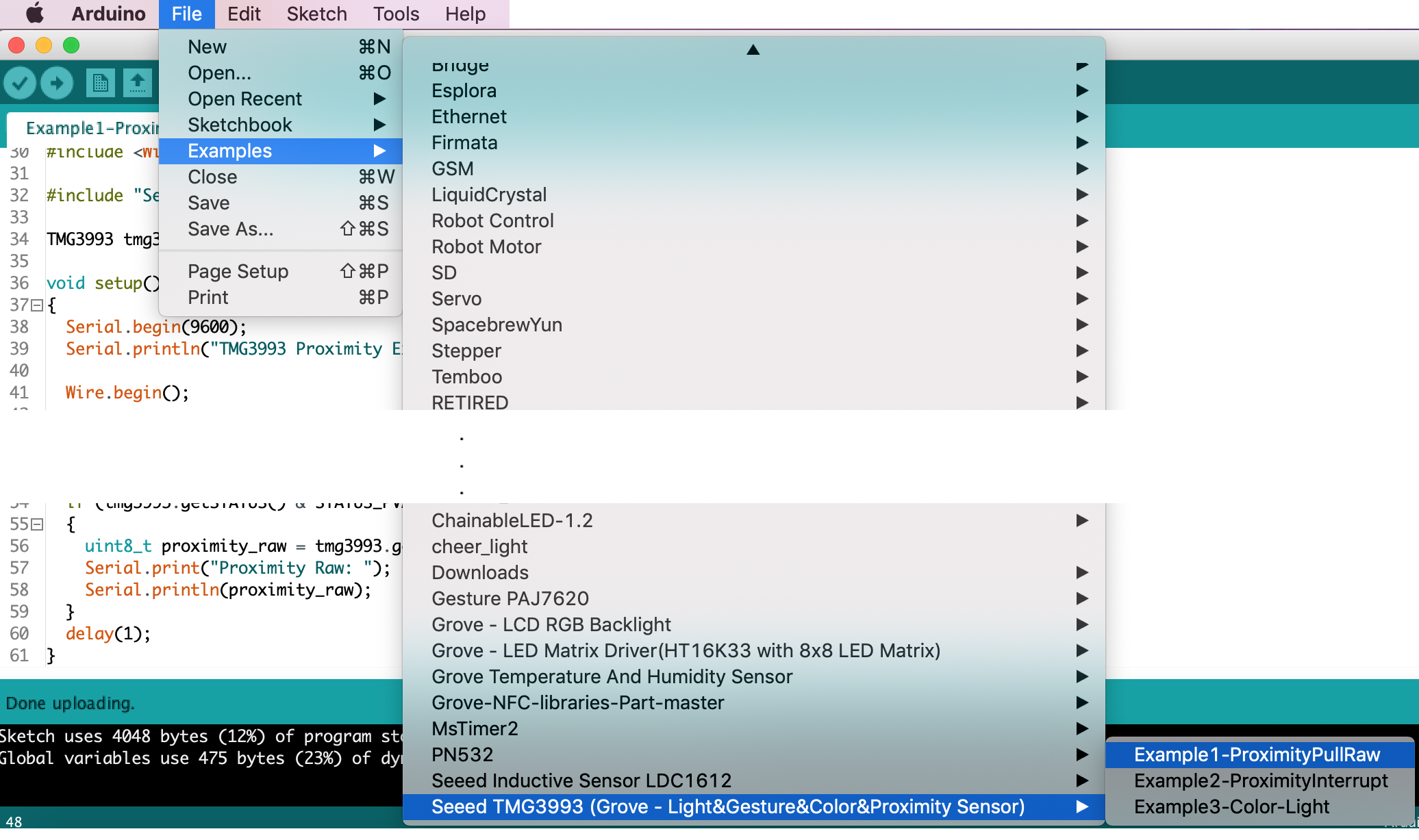Open the Tools menu in the menu bar

pos(396,14)
